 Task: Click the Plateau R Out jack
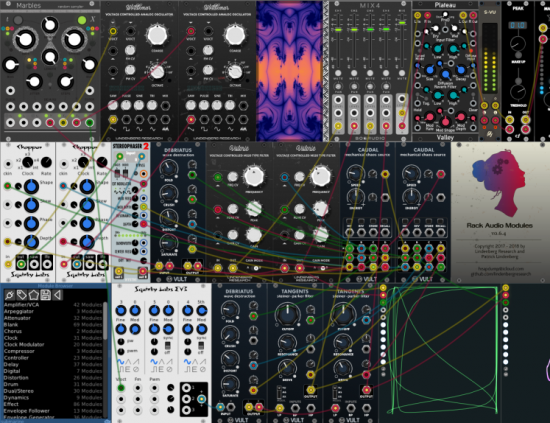pos(473,15)
